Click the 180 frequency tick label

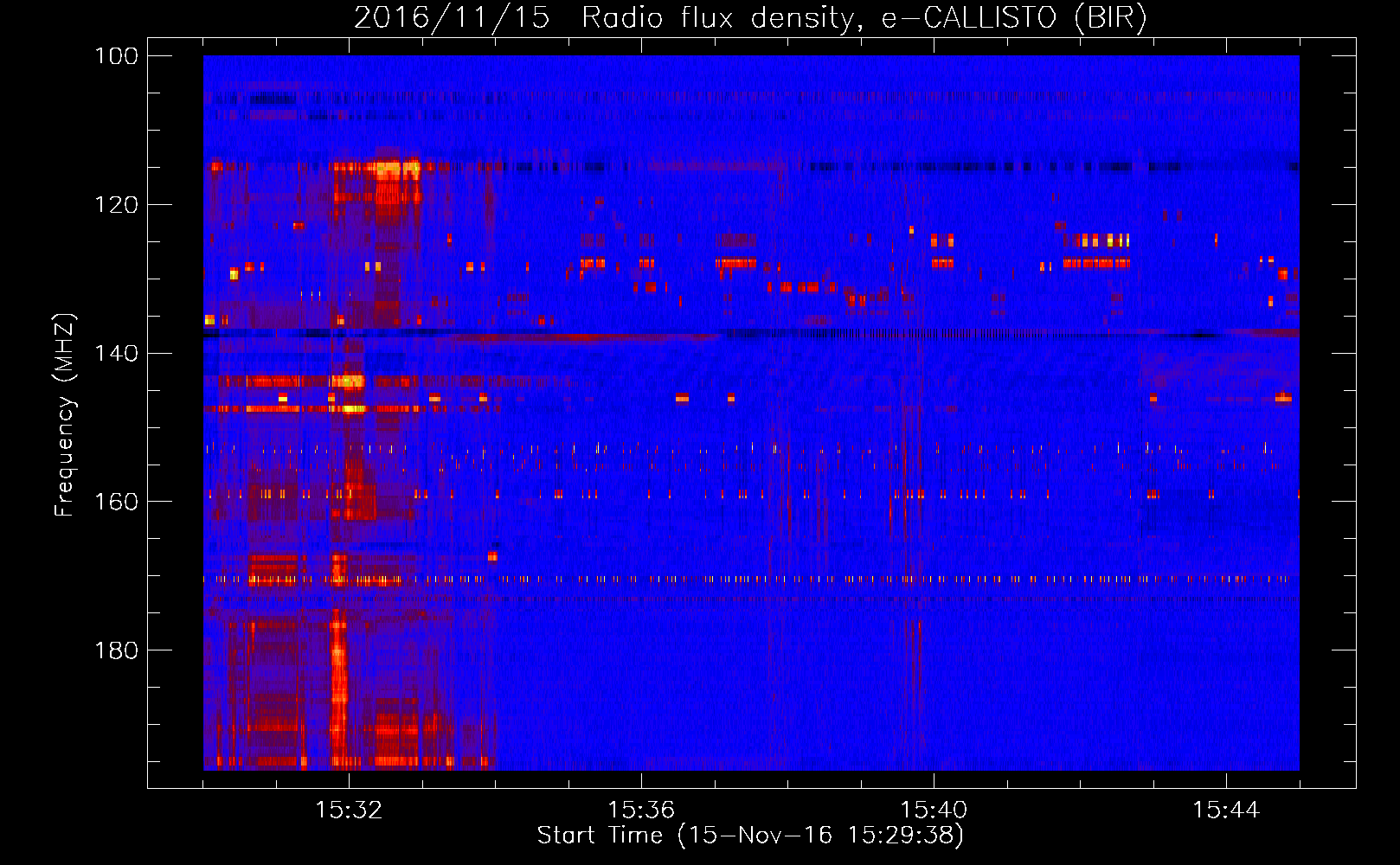(116, 650)
